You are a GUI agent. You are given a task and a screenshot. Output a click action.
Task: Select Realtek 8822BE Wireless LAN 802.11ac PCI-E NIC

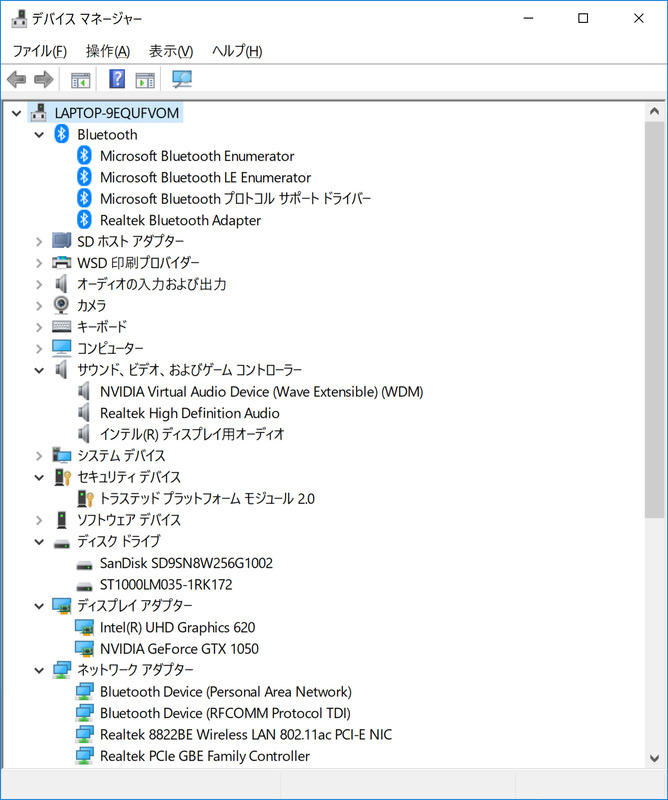click(x=246, y=734)
